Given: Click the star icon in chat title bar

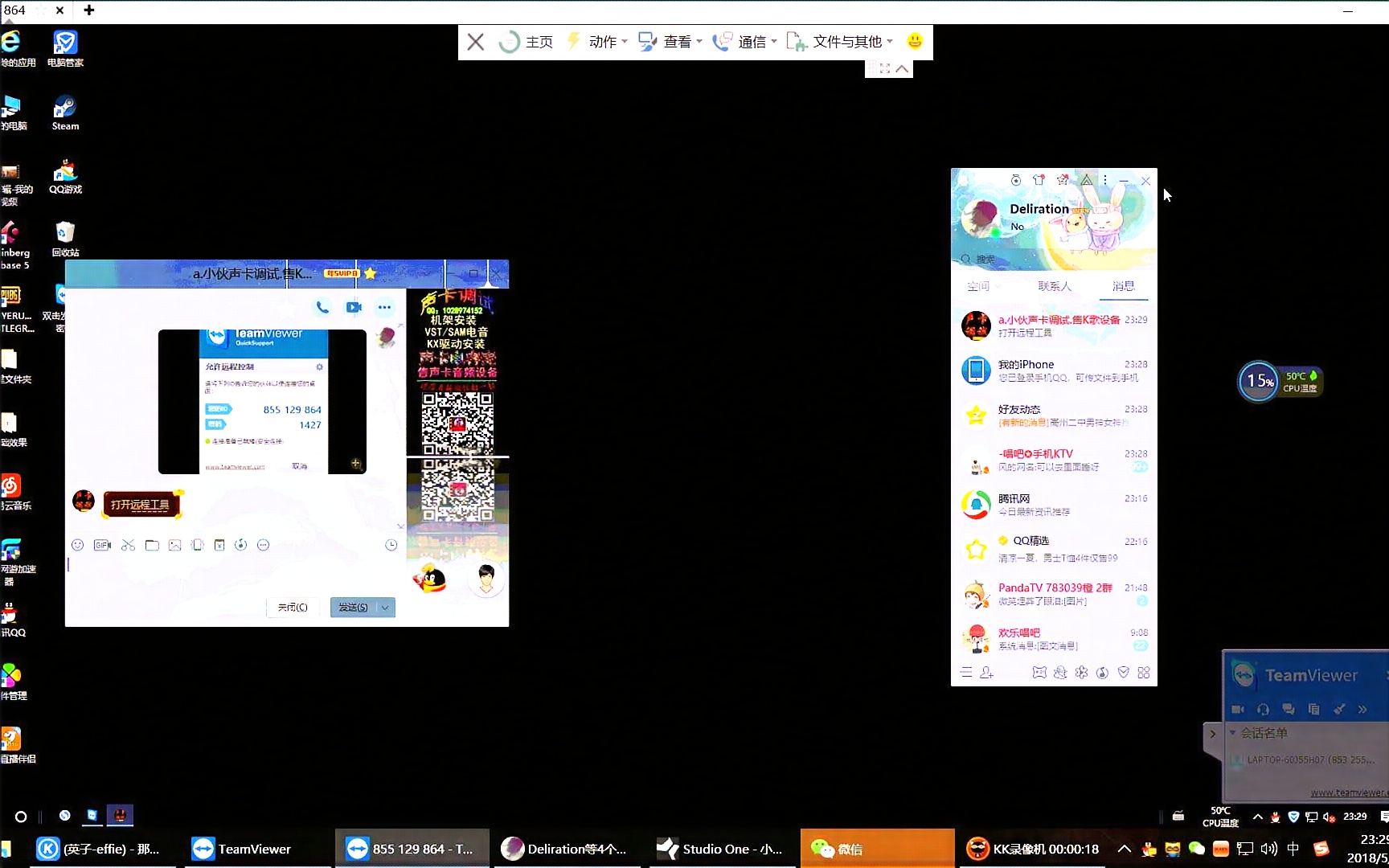Looking at the screenshot, I should pos(370,273).
